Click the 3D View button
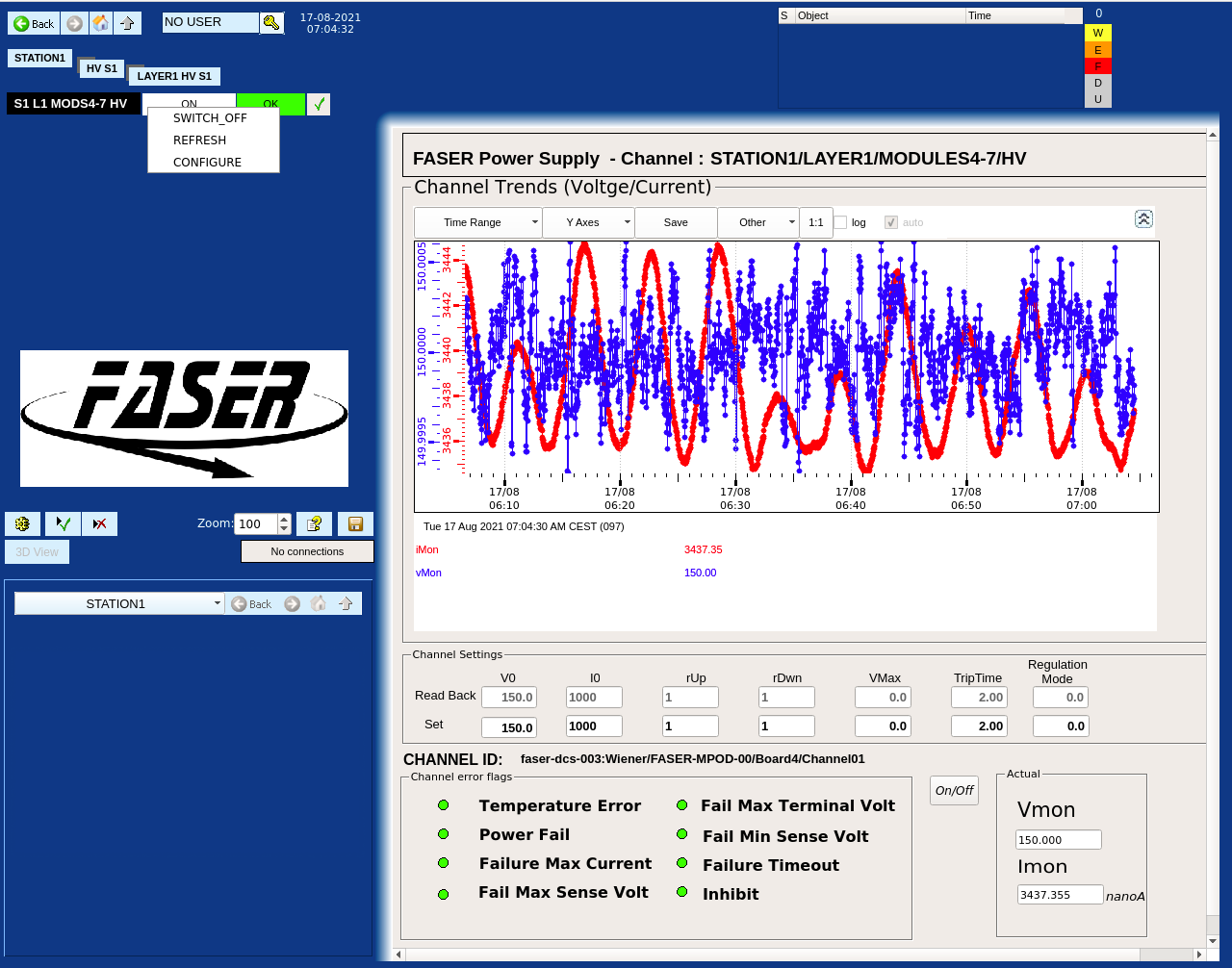 coord(38,552)
